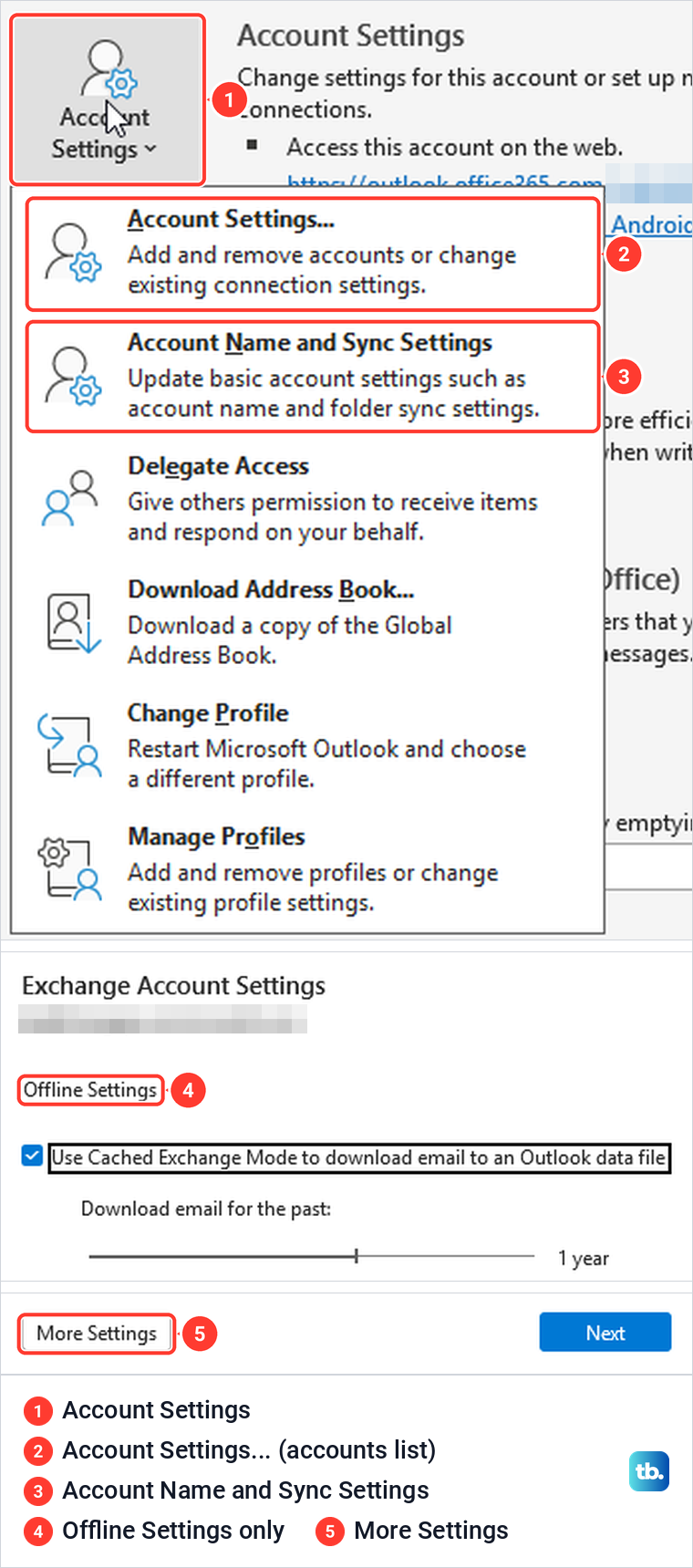The height and width of the screenshot is (1568, 693).
Task: Click the Account Settings... person-gear icon
Action: click(74, 253)
